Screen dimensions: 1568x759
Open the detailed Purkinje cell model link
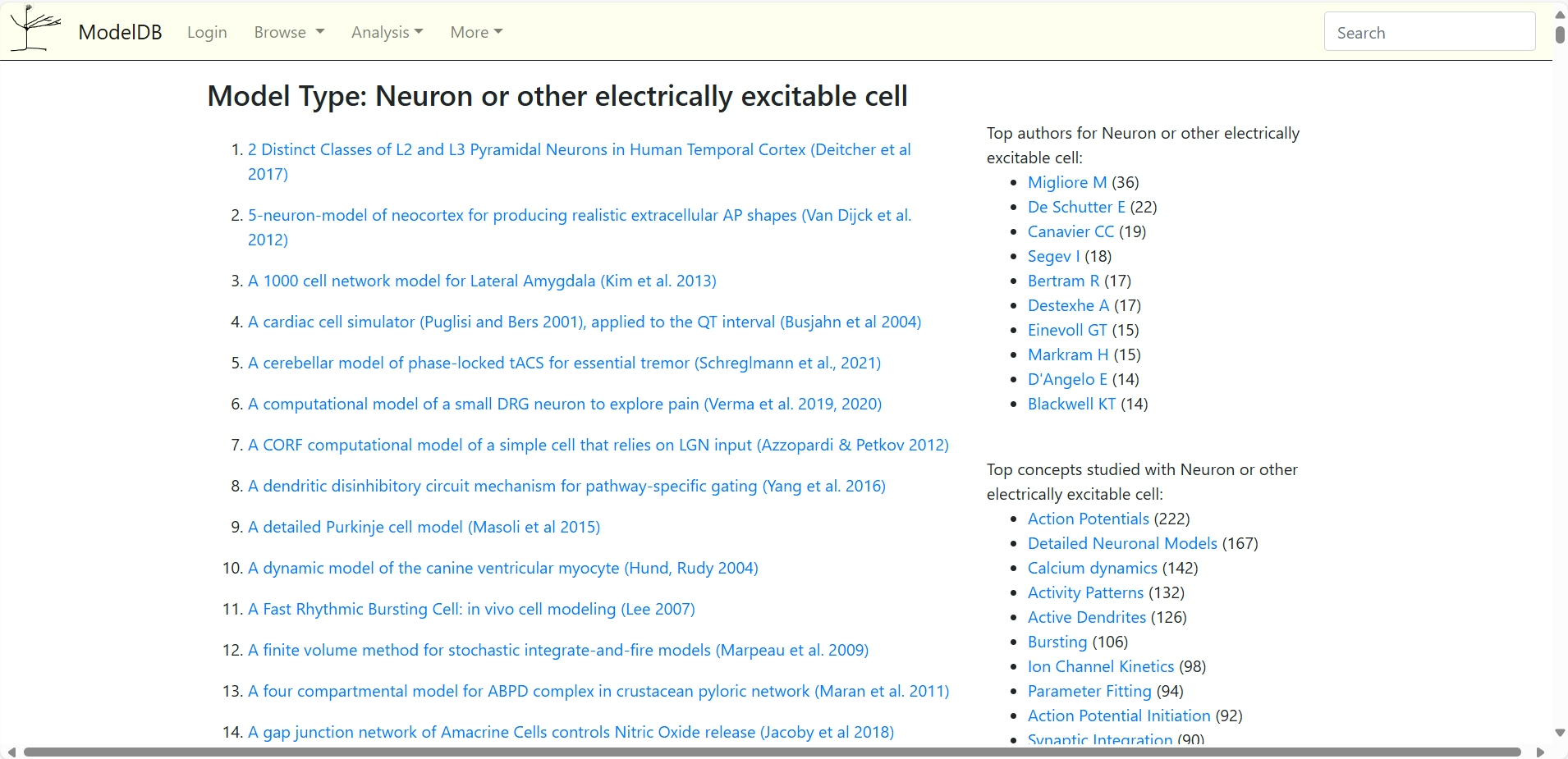(x=424, y=527)
